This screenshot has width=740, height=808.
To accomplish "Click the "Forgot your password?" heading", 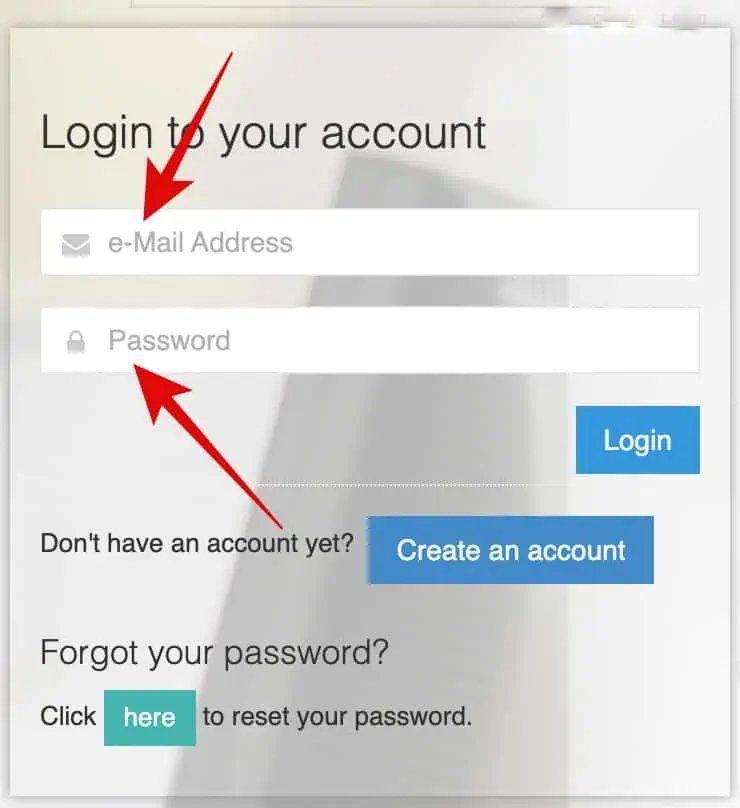I will coord(214,653).
